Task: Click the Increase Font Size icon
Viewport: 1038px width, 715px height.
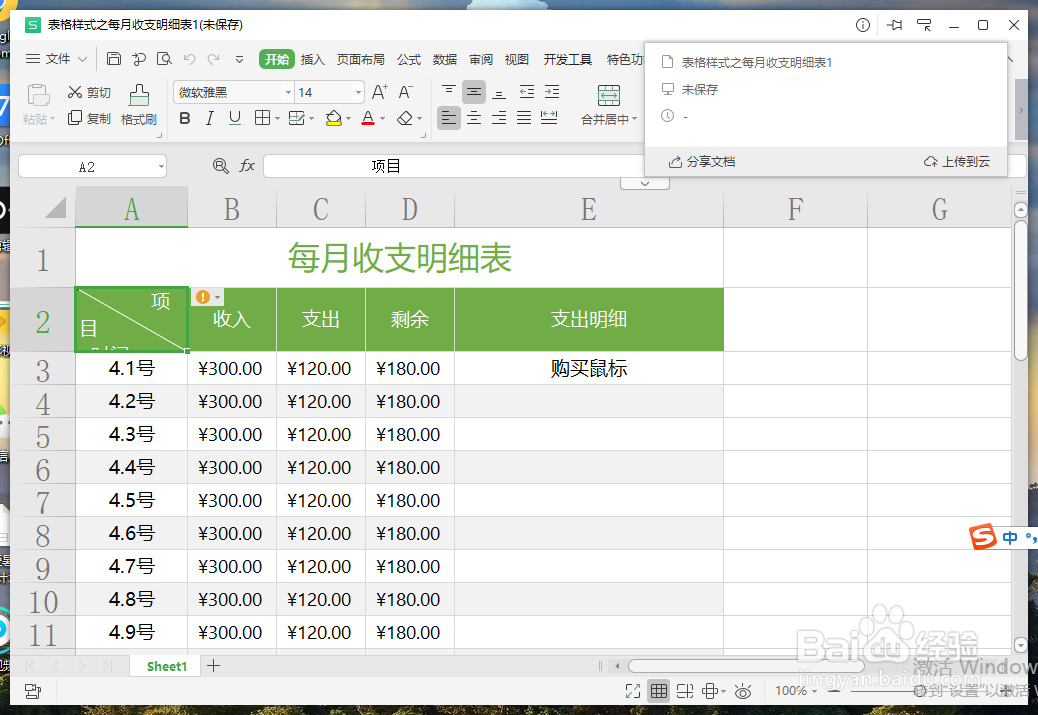Action: (378, 89)
